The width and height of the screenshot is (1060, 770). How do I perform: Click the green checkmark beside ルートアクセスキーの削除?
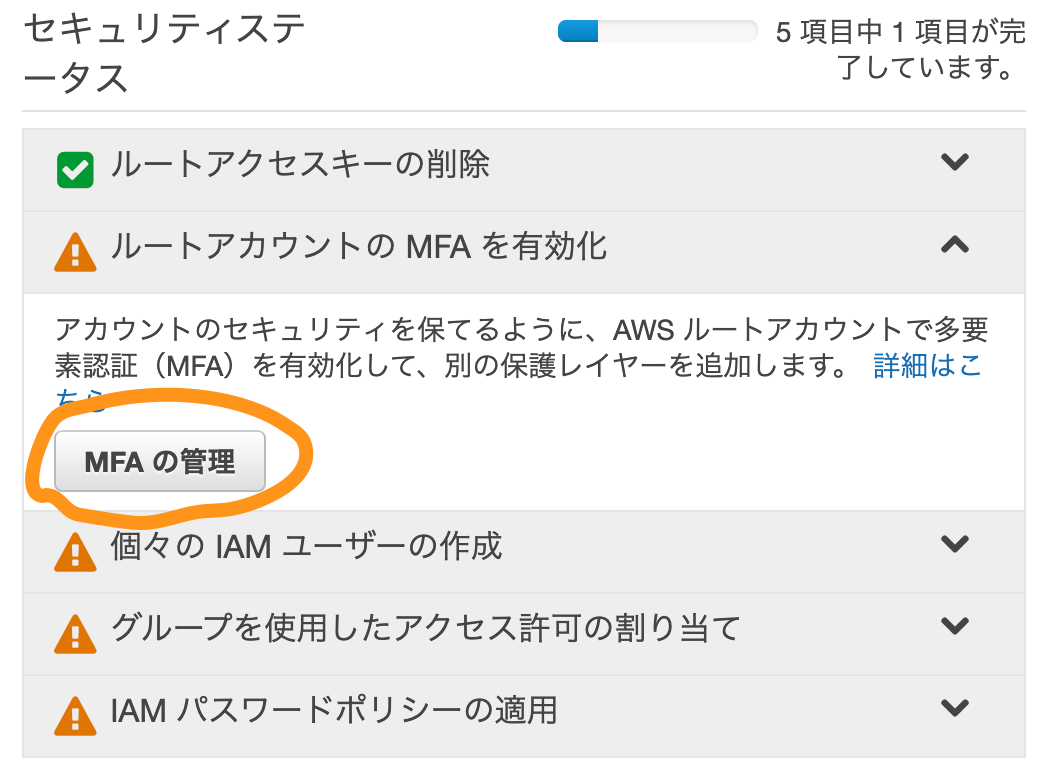(75, 170)
